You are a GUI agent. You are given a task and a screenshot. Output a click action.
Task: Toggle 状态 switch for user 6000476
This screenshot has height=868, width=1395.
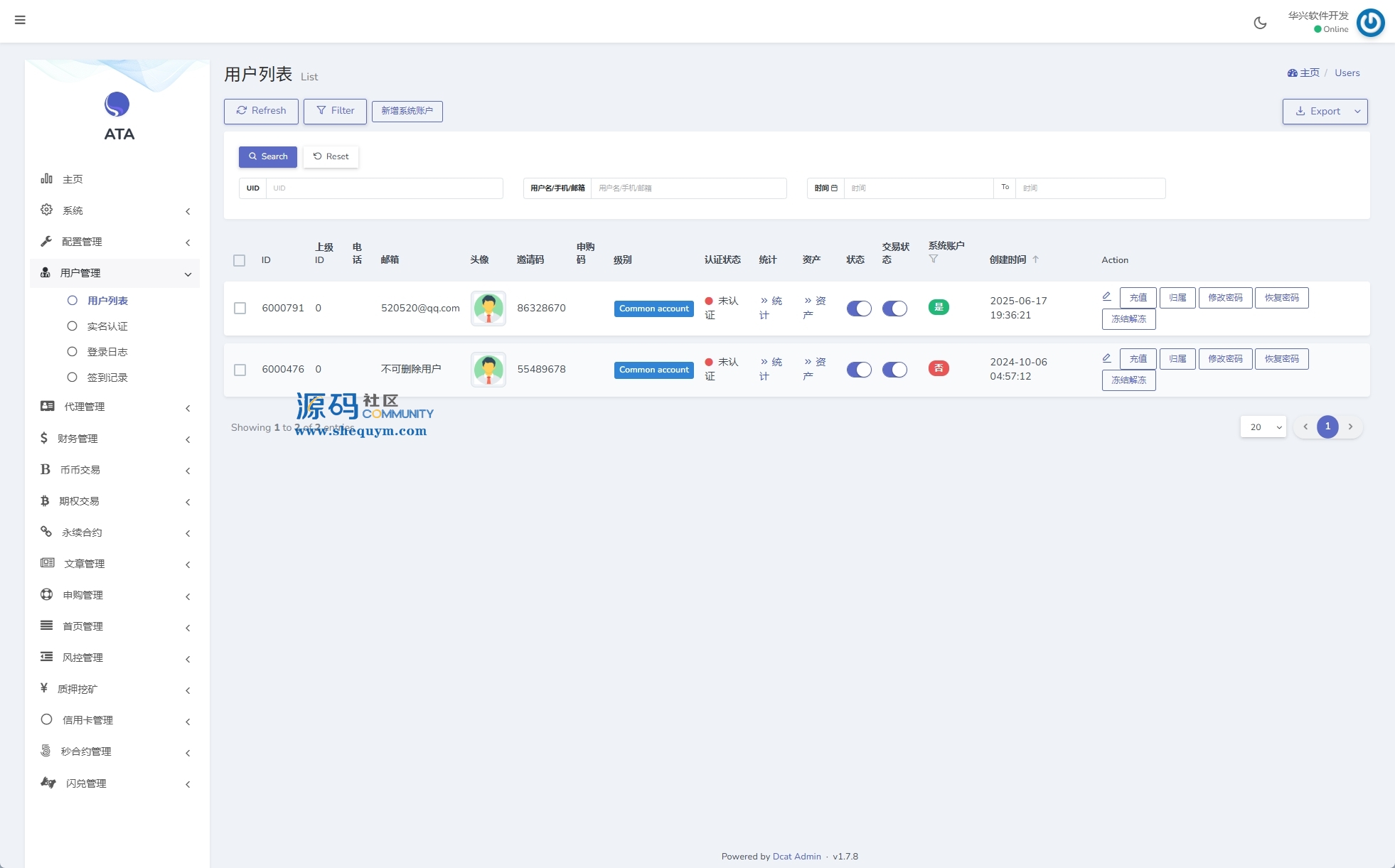tap(858, 370)
